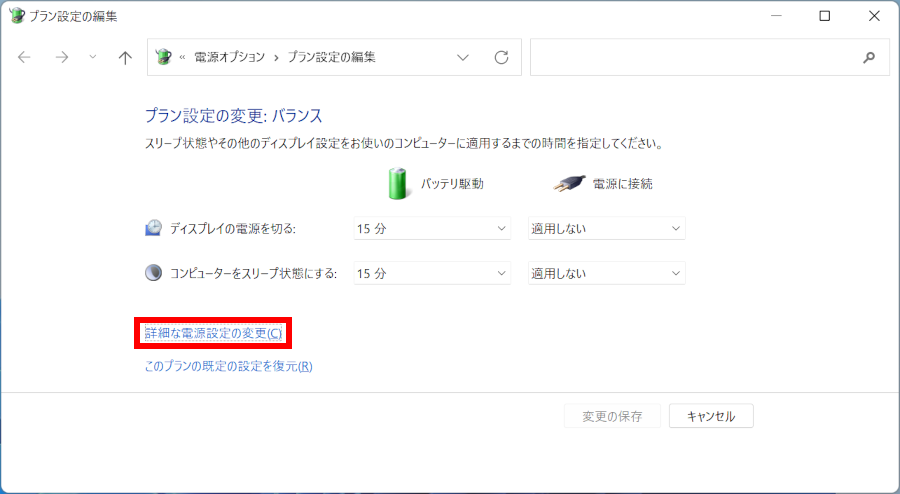Maximize the プラン設定の編集 window
This screenshot has width=900, height=494.
[825, 16]
